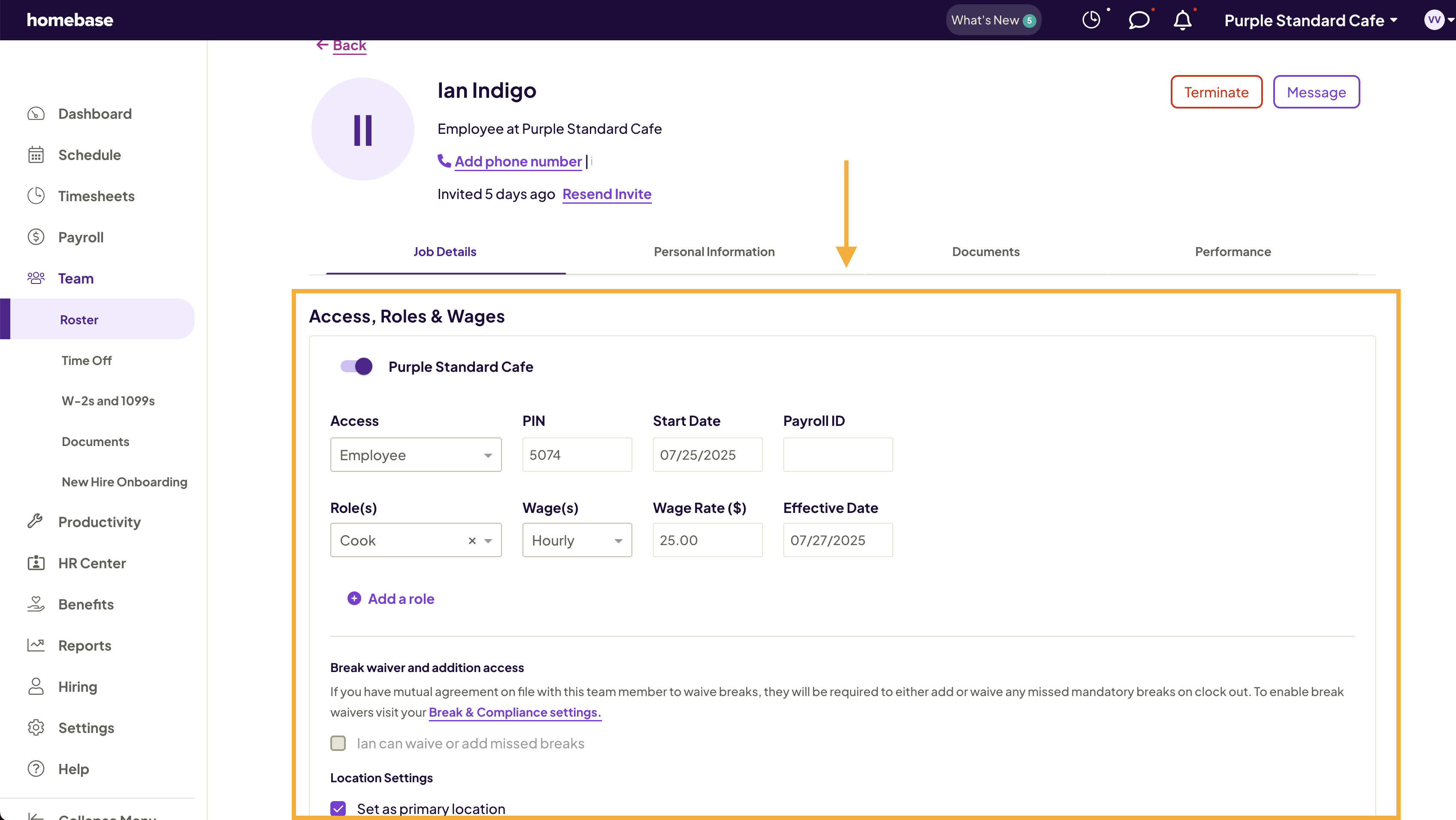Switch to the Personal Information tab
This screenshot has width=1456, height=820.
[714, 251]
